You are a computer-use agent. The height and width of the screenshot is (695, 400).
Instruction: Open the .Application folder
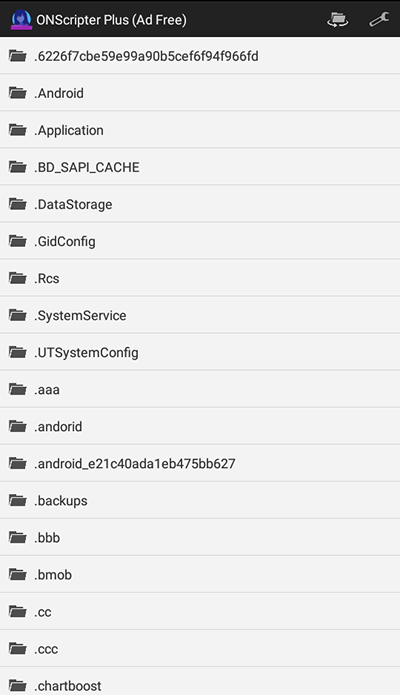(x=200, y=130)
